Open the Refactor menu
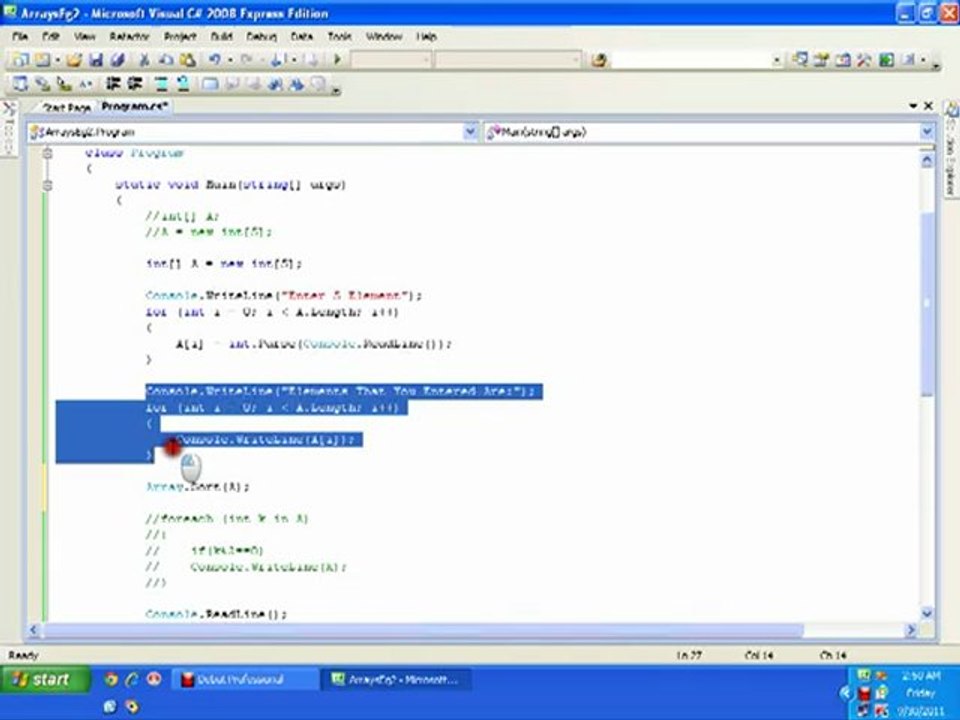Screen dimensions: 960x720 (x=129, y=37)
